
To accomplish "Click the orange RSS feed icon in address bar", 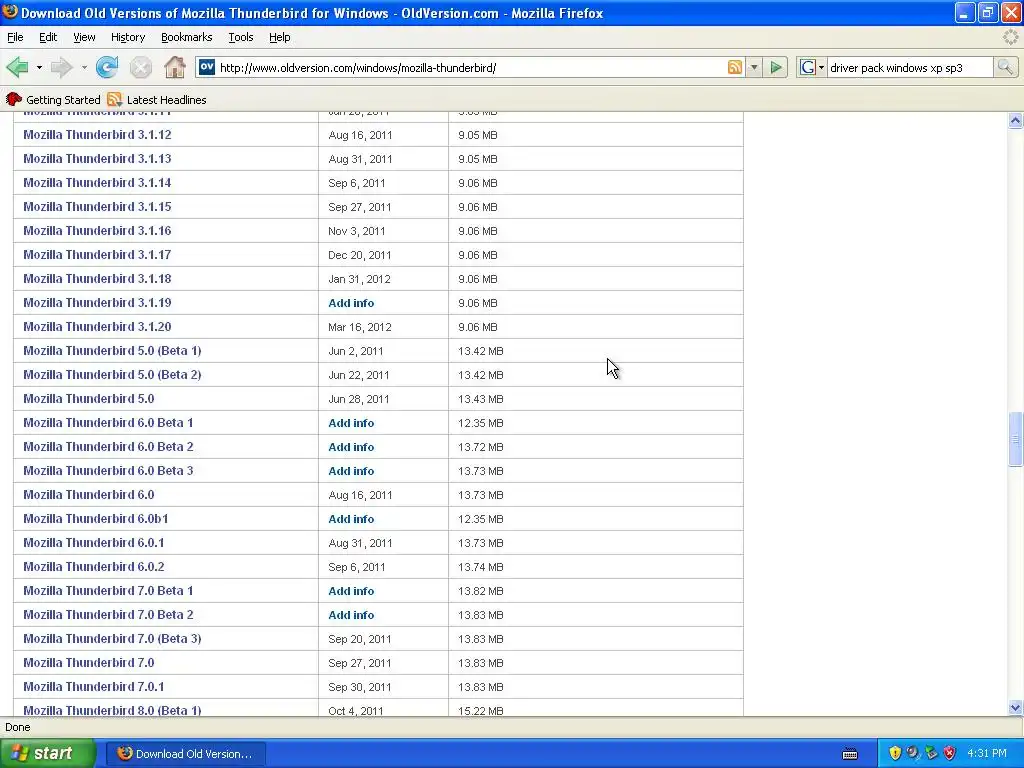I will click(x=735, y=67).
